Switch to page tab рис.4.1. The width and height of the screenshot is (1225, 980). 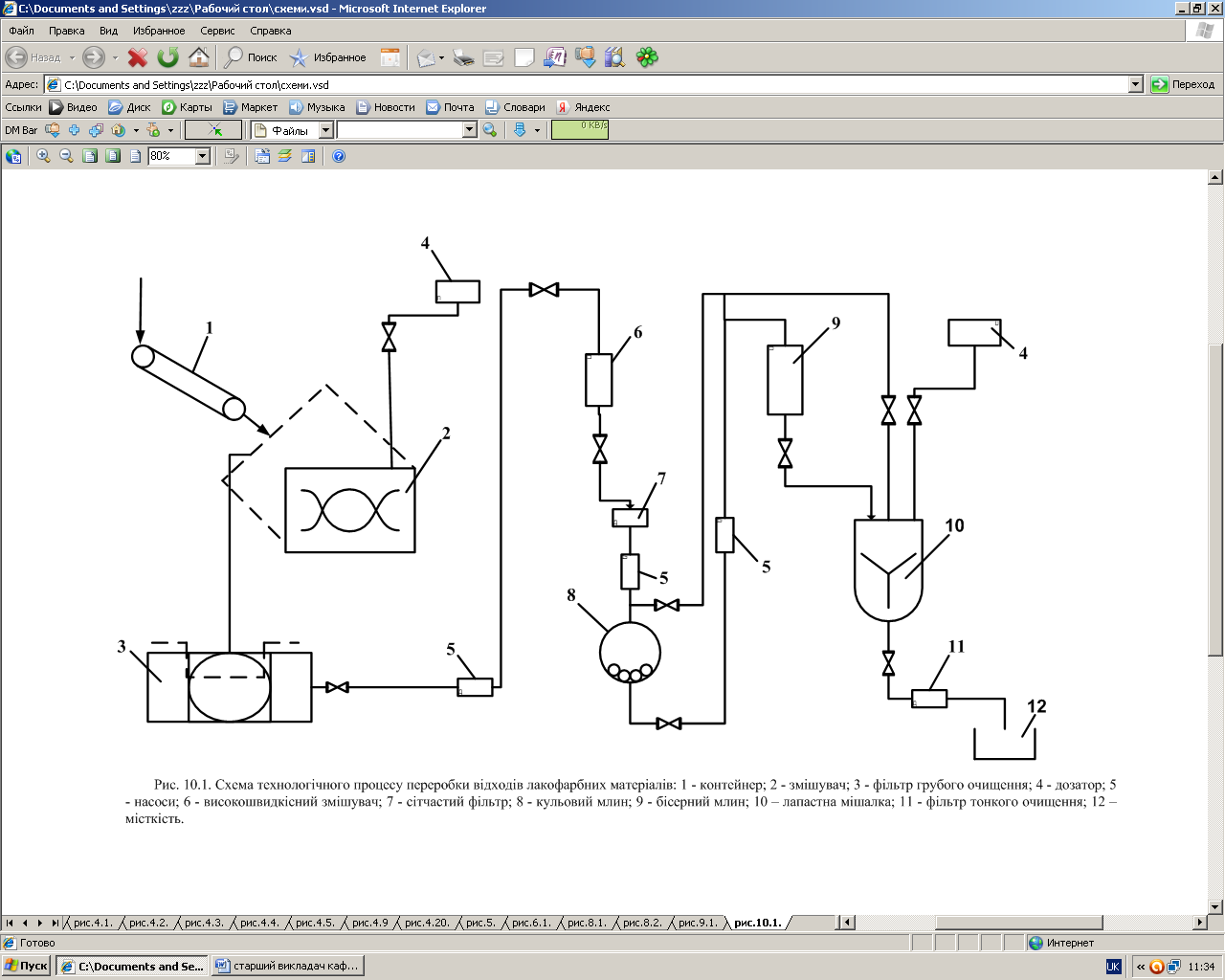click(x=92, y=923)
